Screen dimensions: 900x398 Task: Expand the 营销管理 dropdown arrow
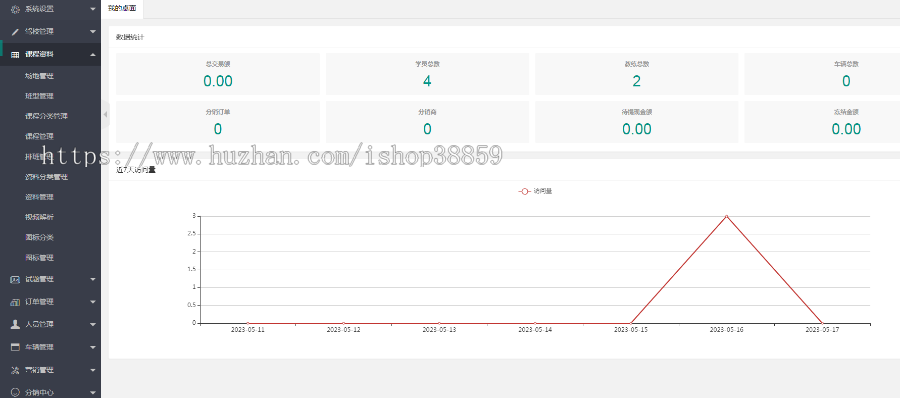click(93, 370)
